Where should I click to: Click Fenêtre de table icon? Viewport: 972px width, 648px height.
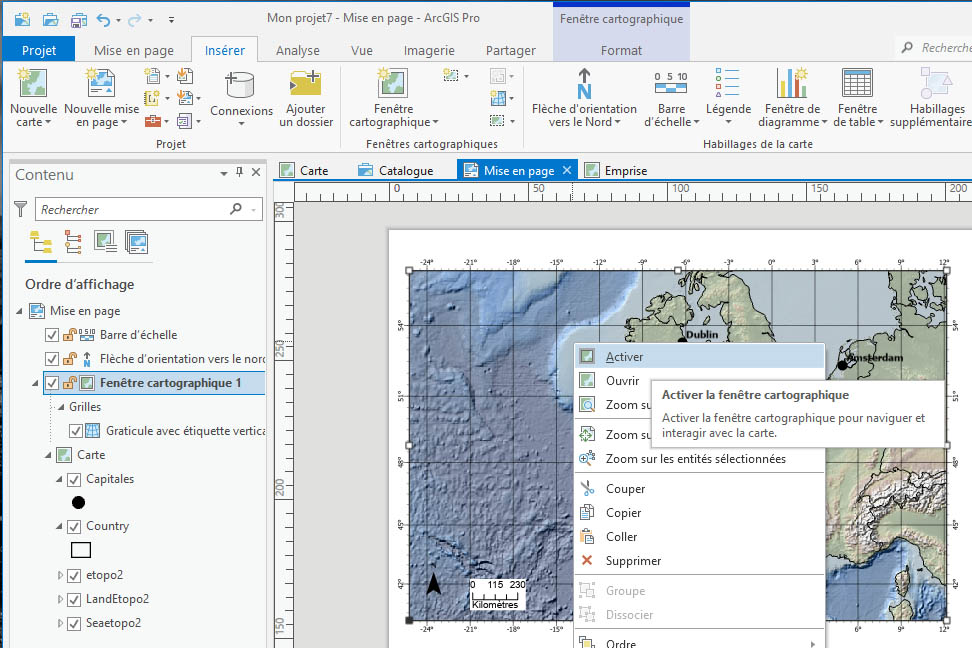[857, 84]
